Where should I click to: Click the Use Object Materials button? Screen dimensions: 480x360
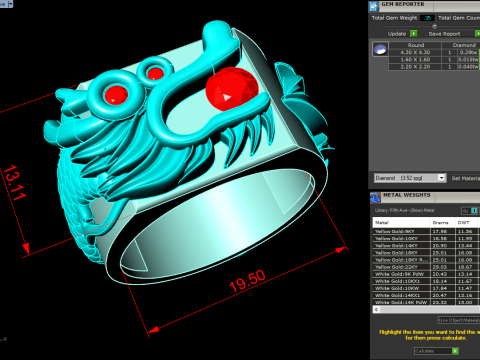point(459,320)
